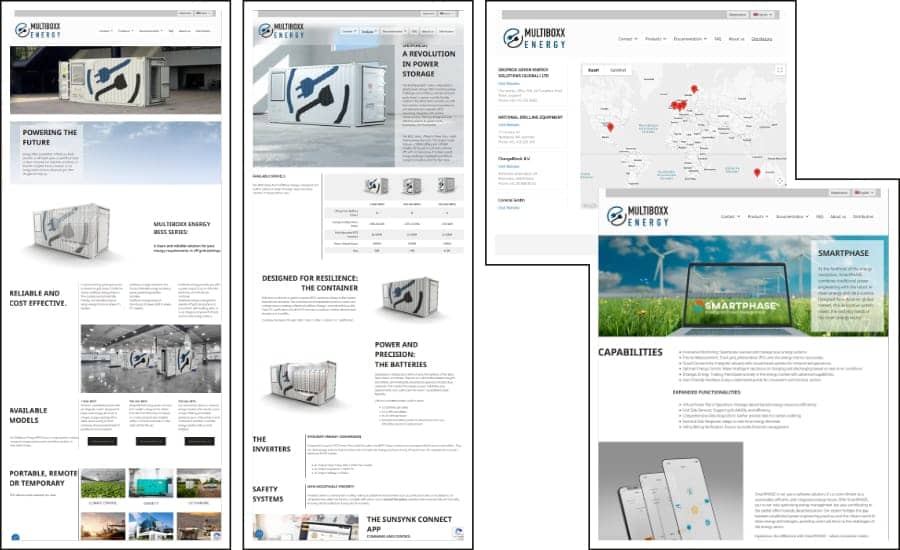Click the warehouse containers photo on the homepage
The height and width of the screenshot is (550, 900).
(151, 358)
